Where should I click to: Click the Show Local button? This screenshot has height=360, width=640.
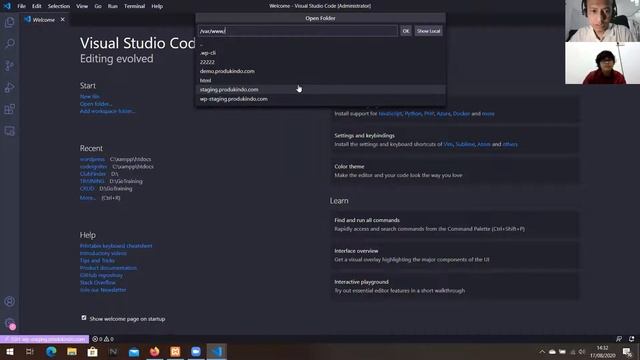click(429, 31)
